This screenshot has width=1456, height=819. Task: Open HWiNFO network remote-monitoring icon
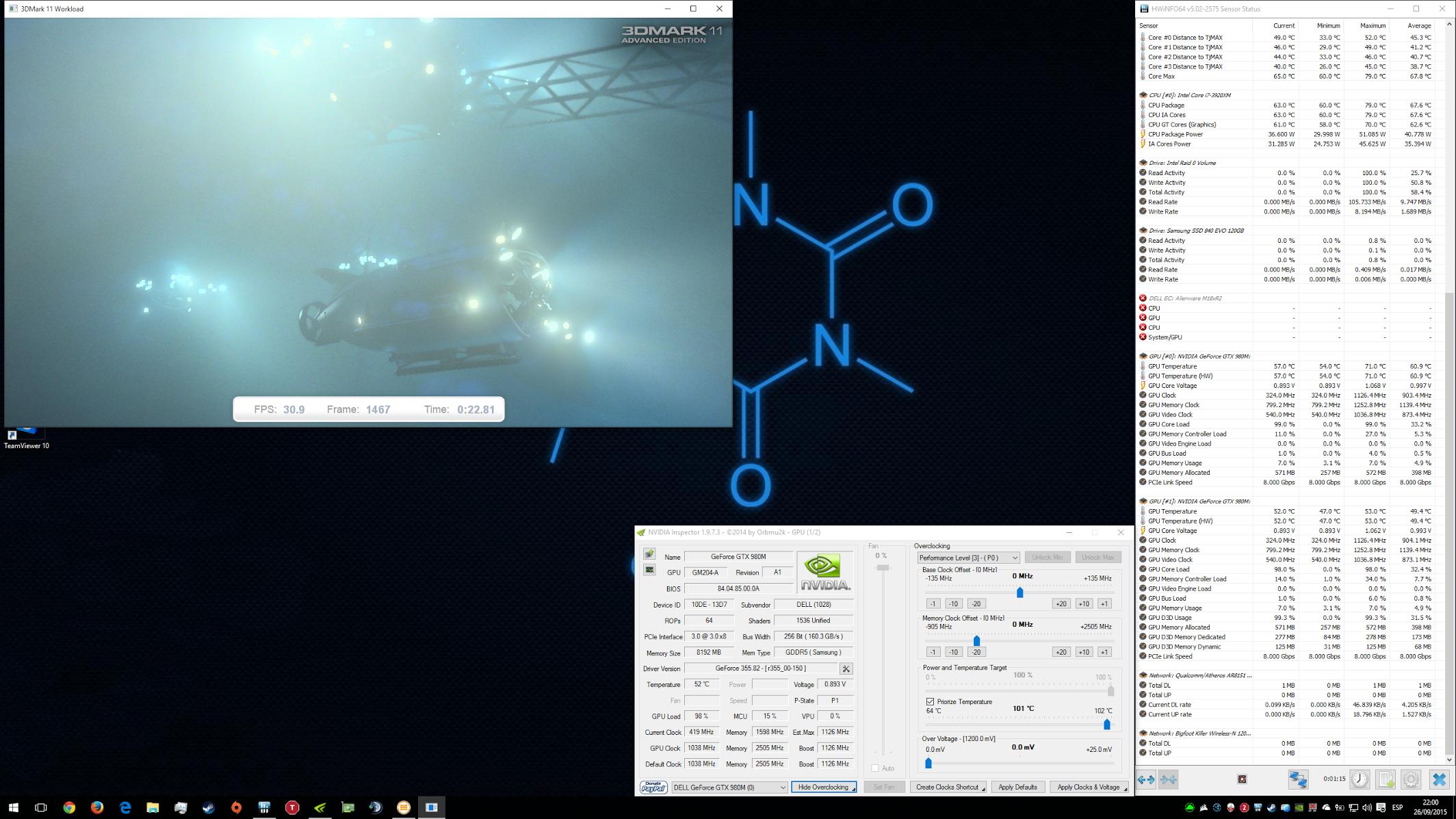coord(1298,779)
